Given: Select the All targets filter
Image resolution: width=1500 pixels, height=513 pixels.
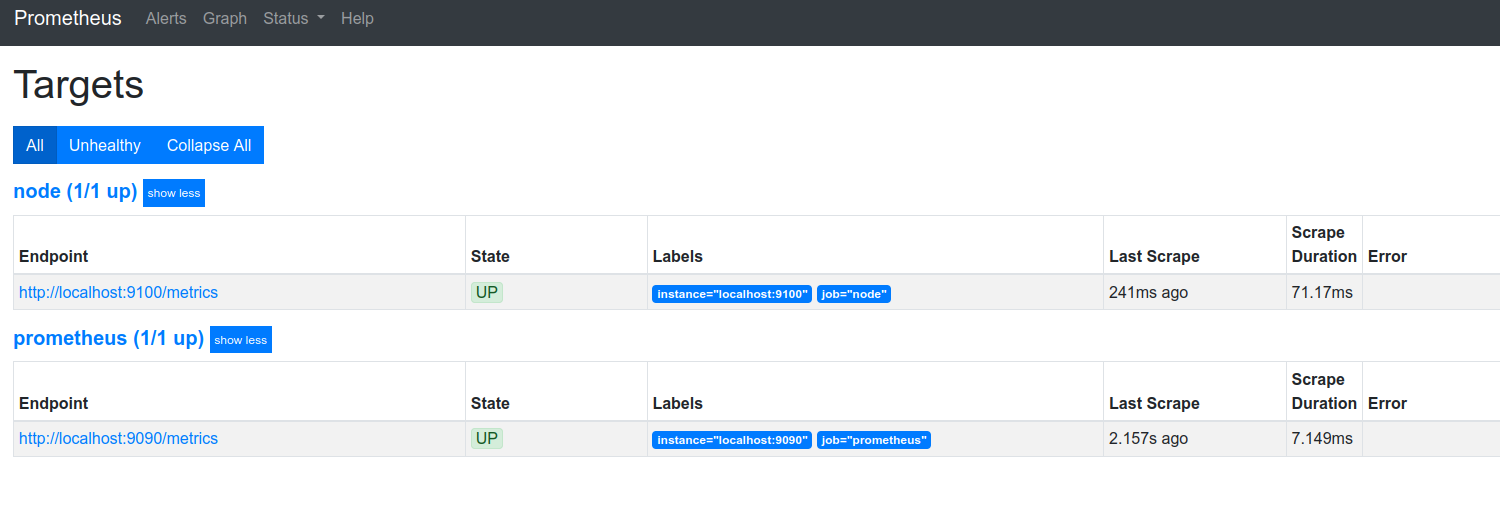Looking at the screenshot, I should 35,145.
